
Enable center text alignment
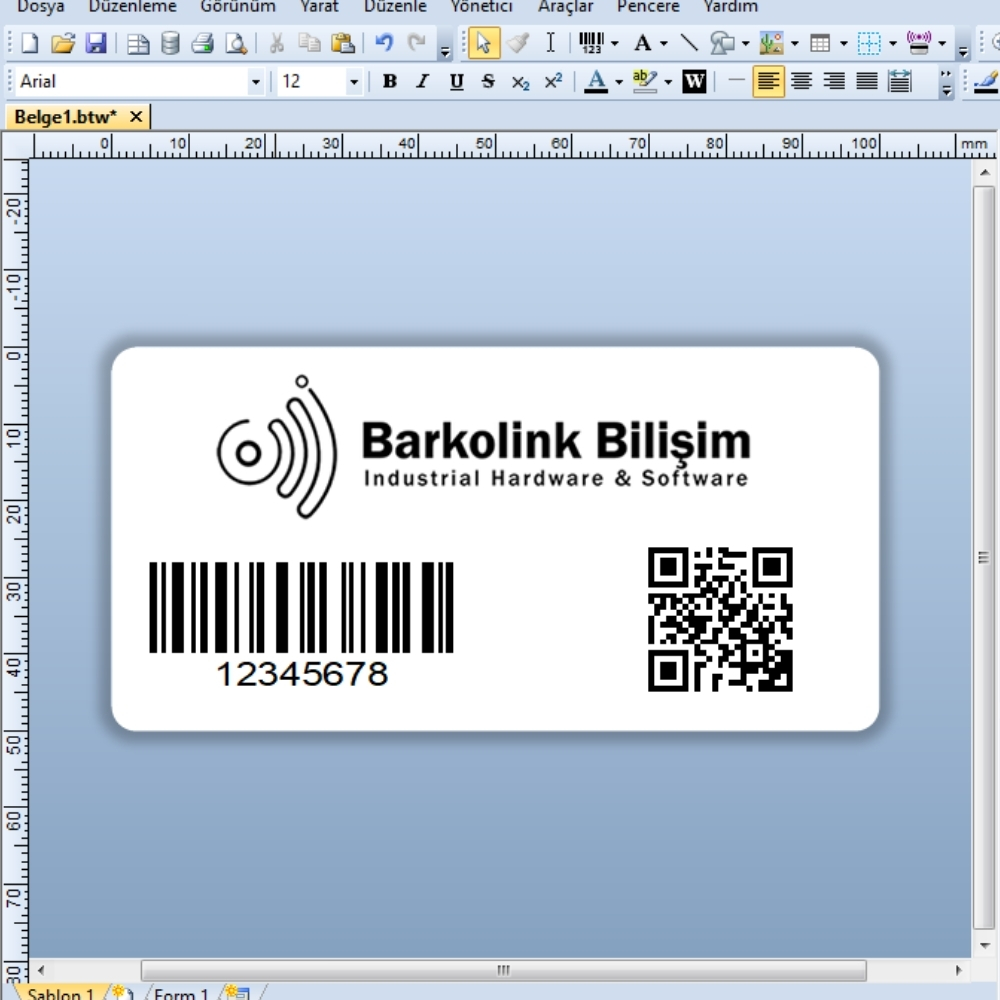point(801,81)
